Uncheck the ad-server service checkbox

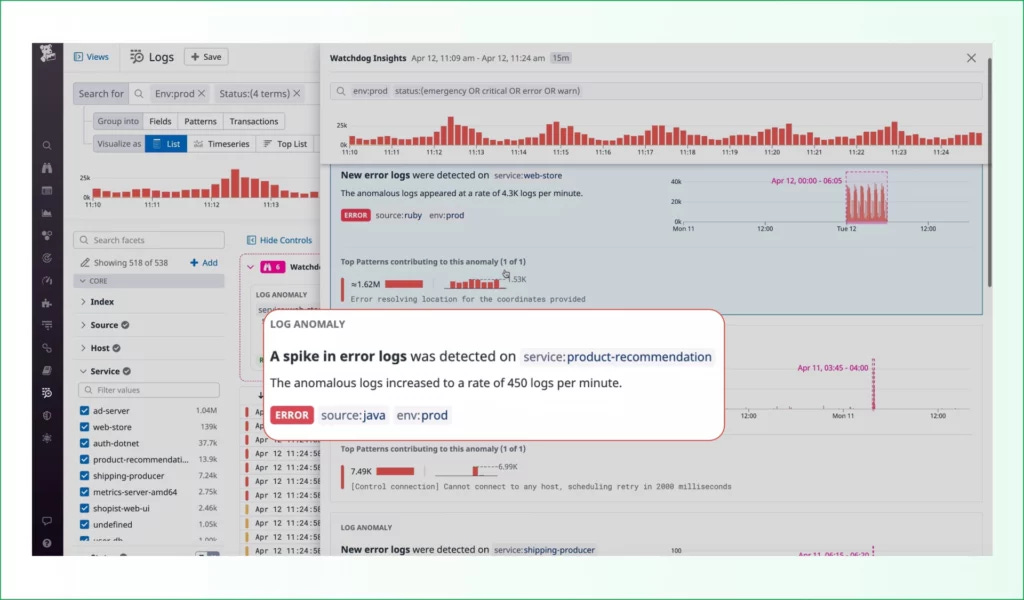84,411
